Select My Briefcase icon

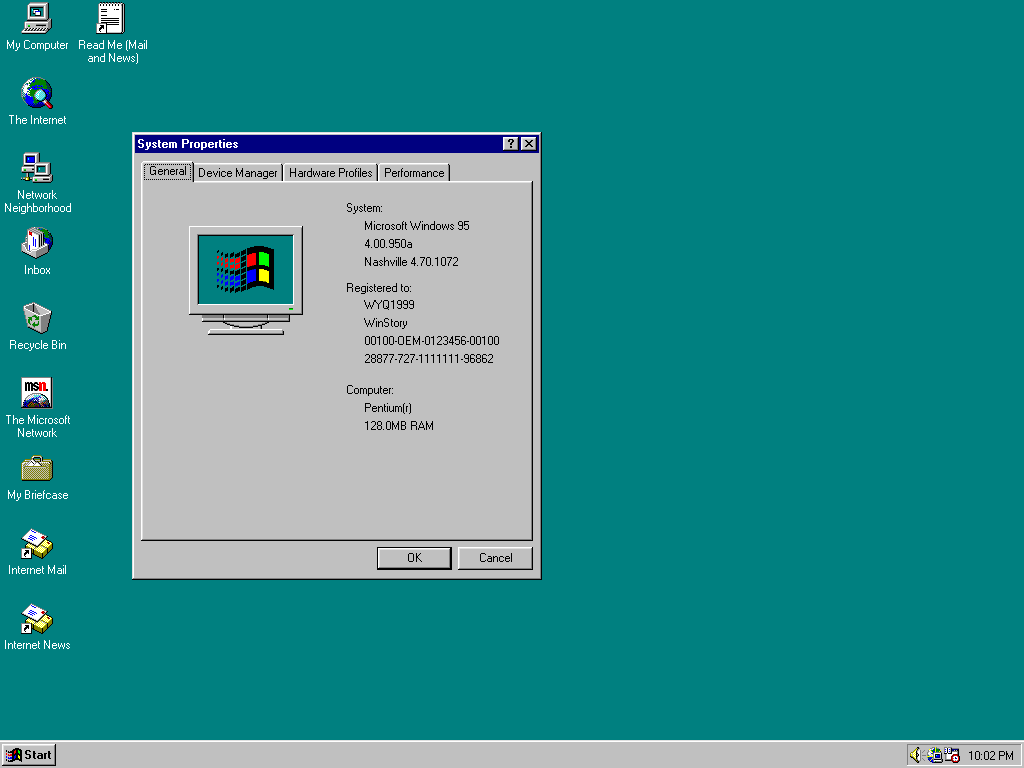point(37,469)
